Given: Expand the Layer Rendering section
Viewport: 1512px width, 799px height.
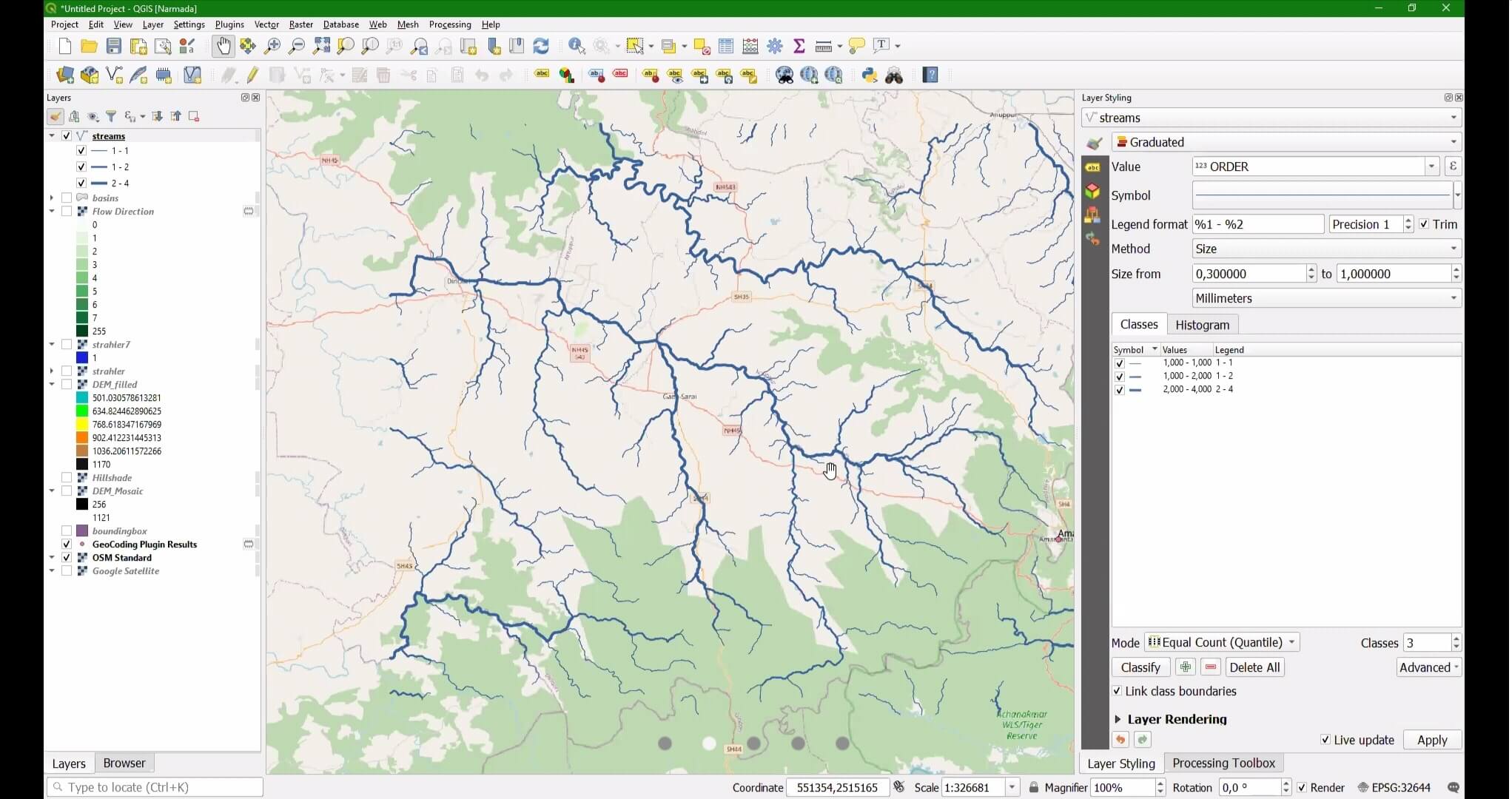Looking at the screenshot, I should (x=1118, y=719).
